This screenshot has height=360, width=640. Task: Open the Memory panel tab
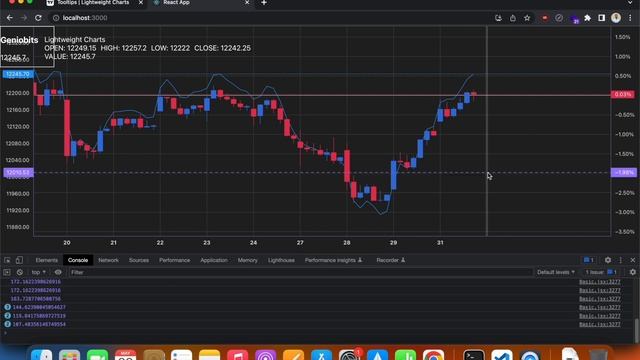(247, 260)
